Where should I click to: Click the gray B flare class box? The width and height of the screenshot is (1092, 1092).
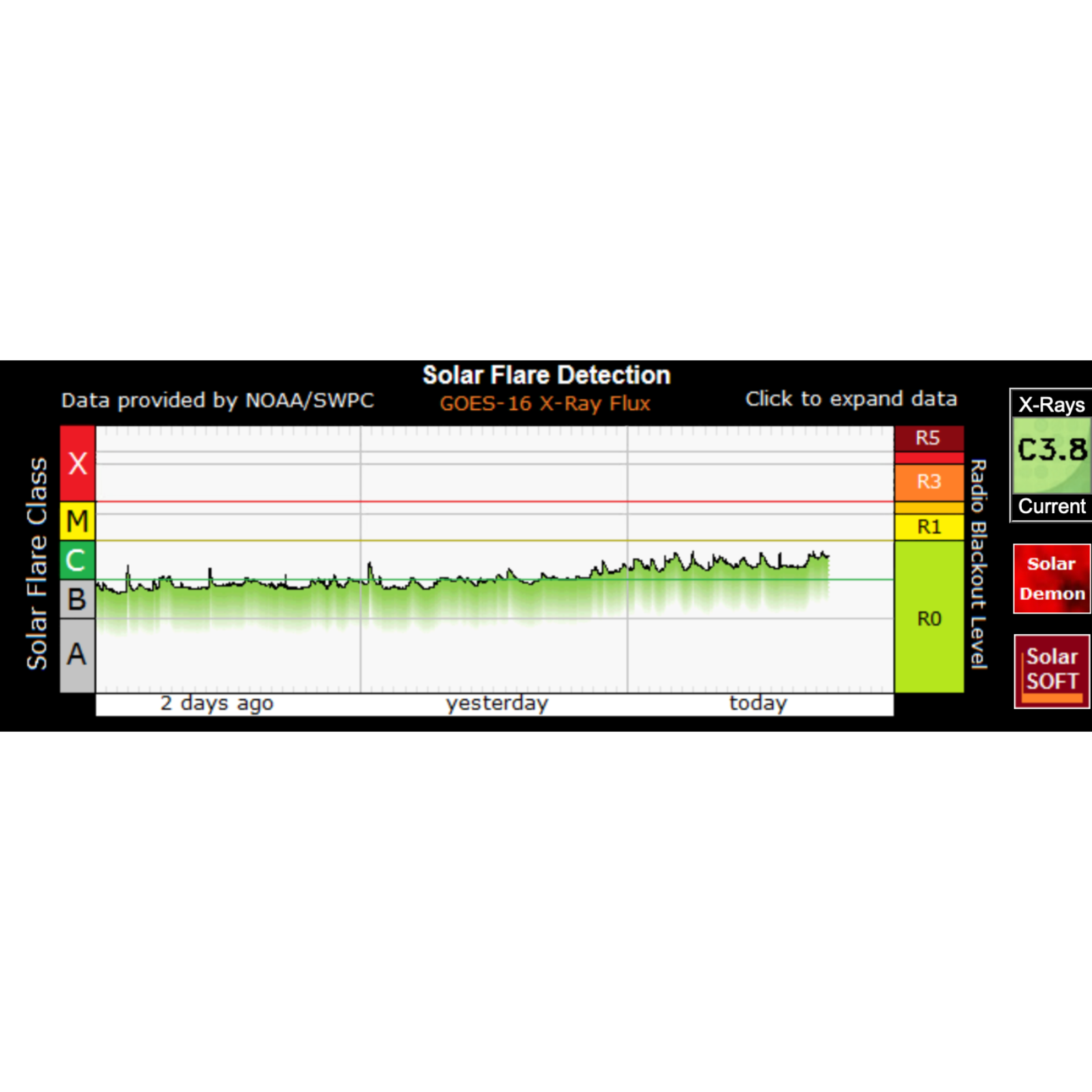[x=77, y=599]
